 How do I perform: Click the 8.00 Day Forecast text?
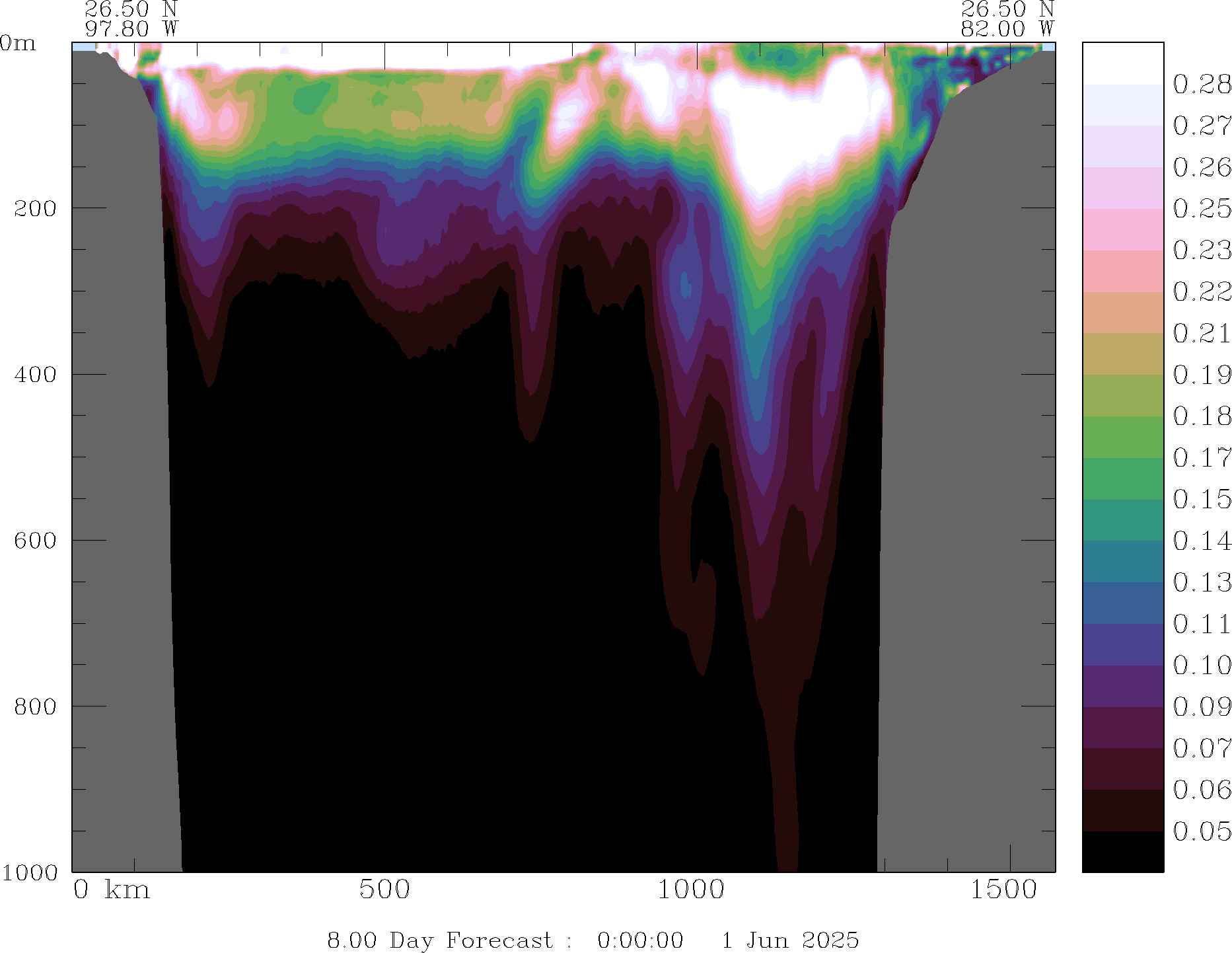coord(439,940)
